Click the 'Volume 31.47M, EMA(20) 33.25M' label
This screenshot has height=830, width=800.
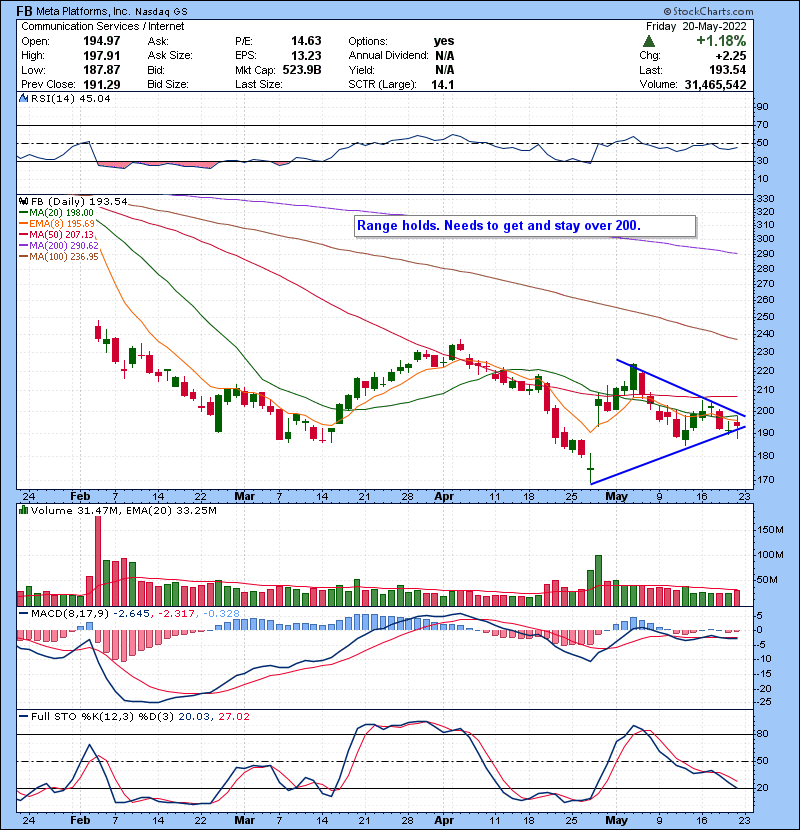click(124, 510)
